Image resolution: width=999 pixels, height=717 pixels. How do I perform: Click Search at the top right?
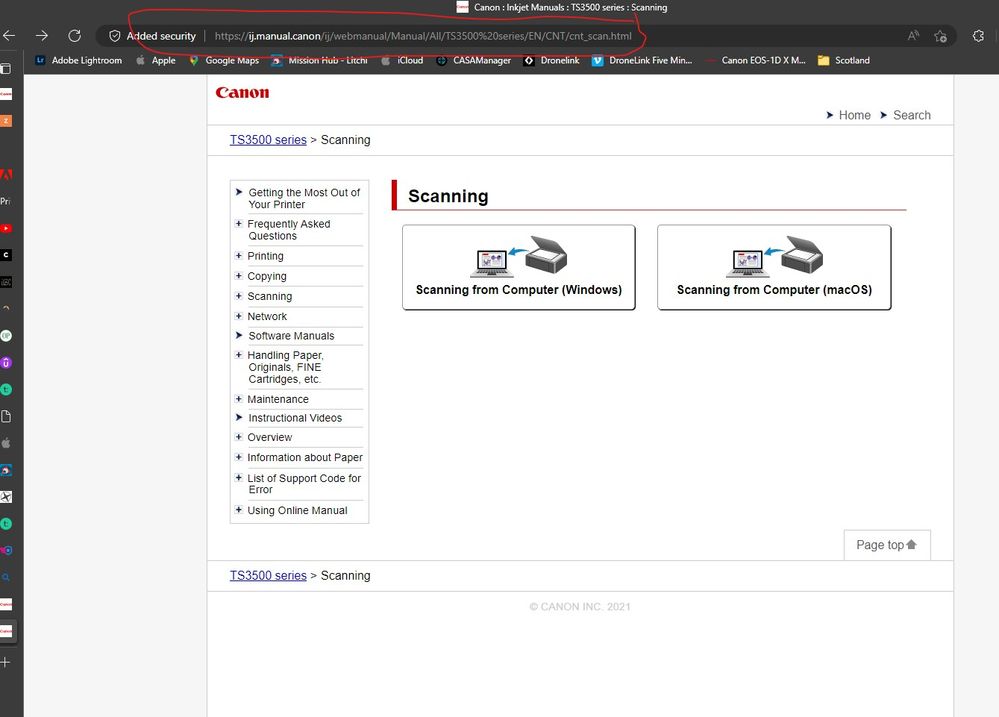910,114
